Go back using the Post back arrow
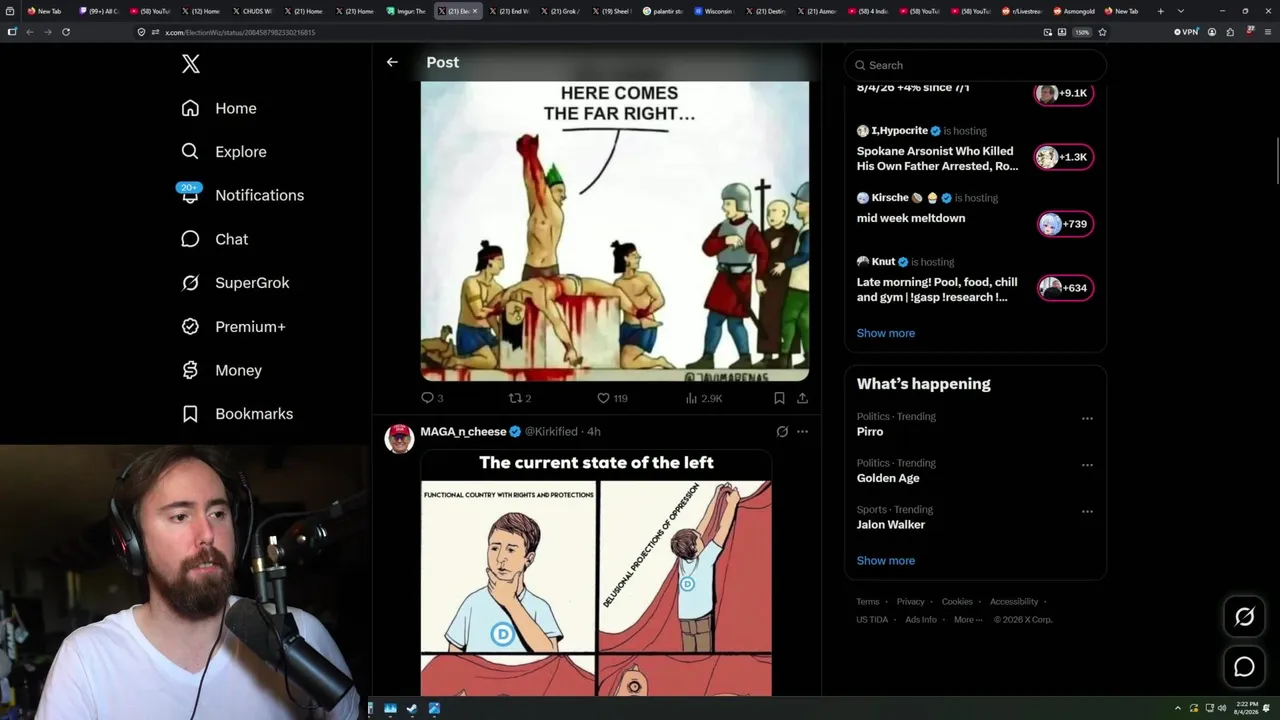 click(x=392, y=62)
